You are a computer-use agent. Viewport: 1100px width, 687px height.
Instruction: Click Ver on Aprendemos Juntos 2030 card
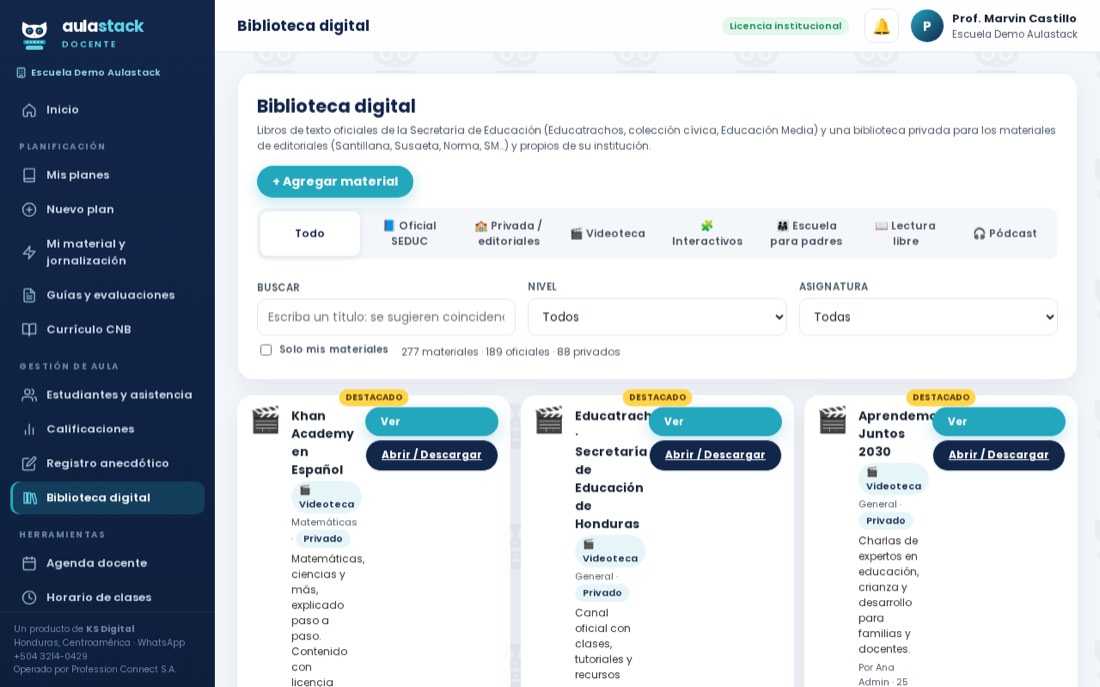click(x=998, y=422)
